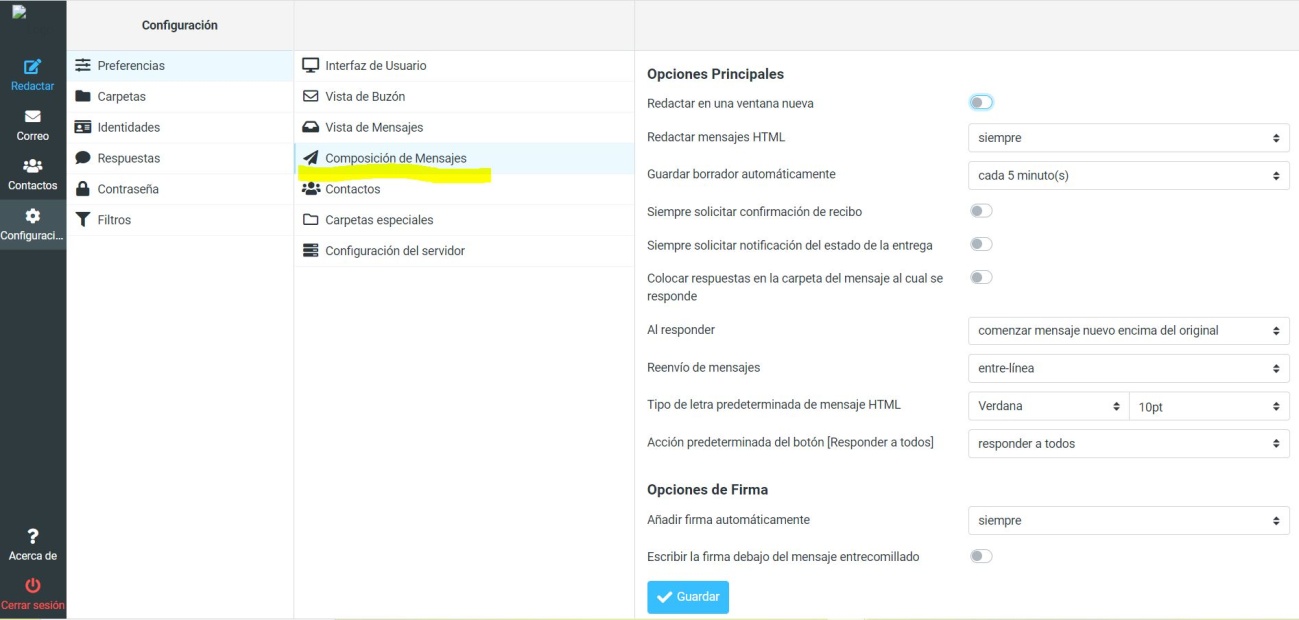Open the Verdana font dropdown

coord(1047,406)
